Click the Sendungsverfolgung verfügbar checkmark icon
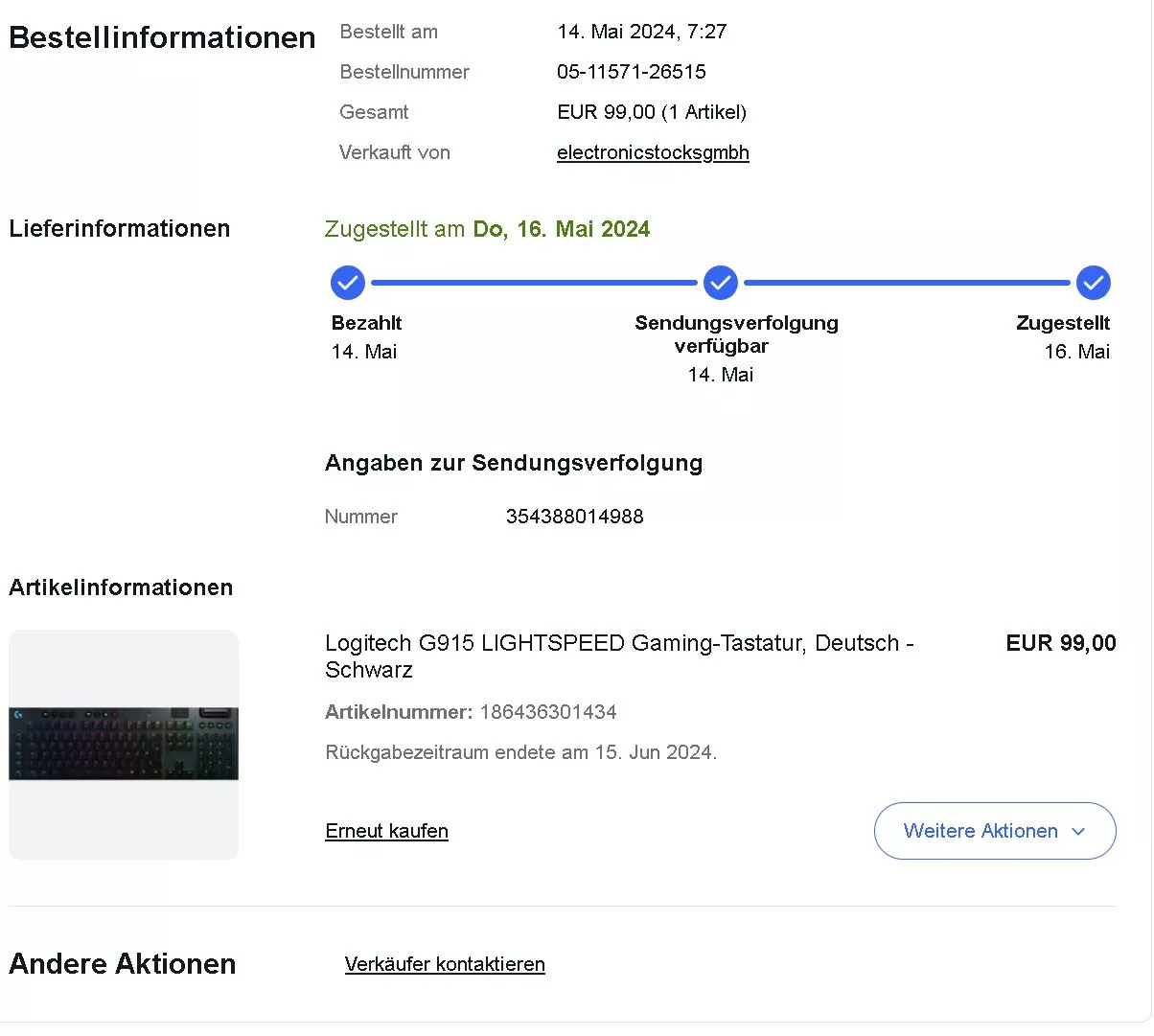The height and width of the screenshot is (1036, 1154). click(721, 283)
